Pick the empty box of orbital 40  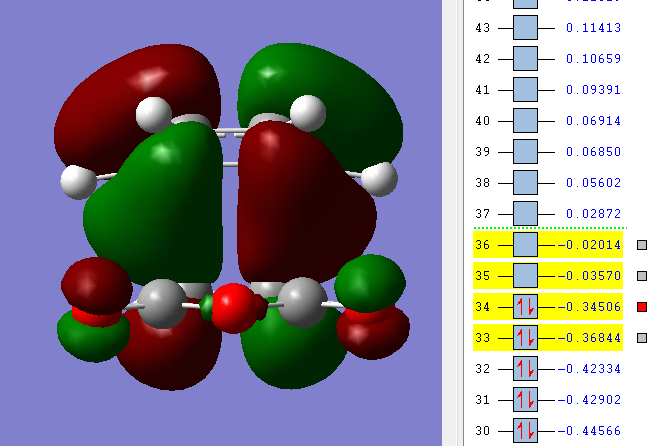525,121
